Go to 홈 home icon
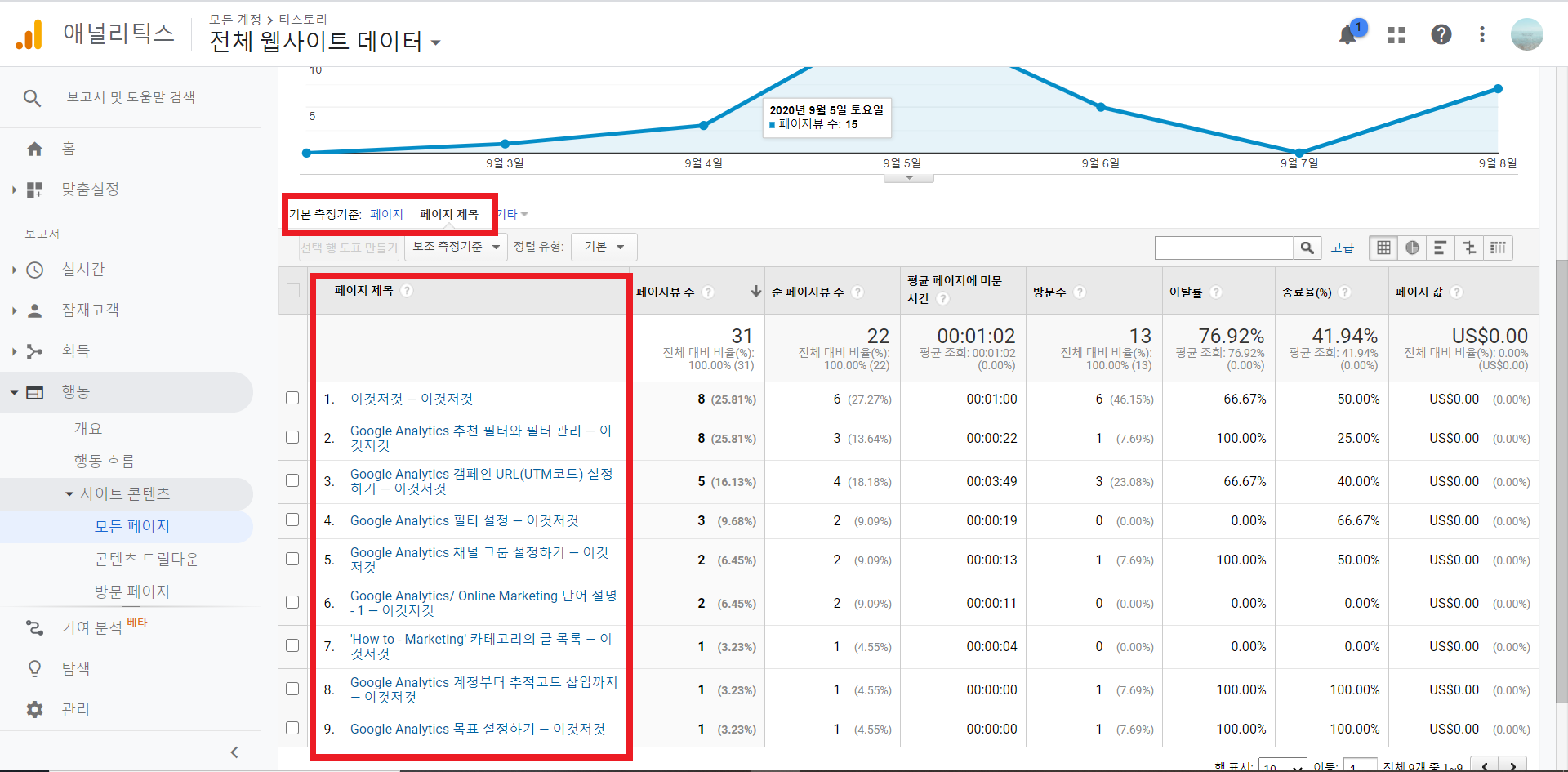This screenshot has height=772, width=1568. 34,149
